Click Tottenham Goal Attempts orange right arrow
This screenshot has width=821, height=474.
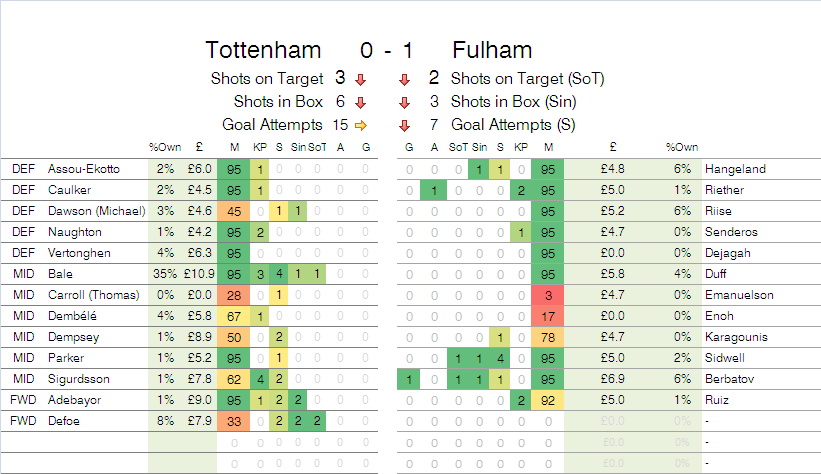point(361,125)
